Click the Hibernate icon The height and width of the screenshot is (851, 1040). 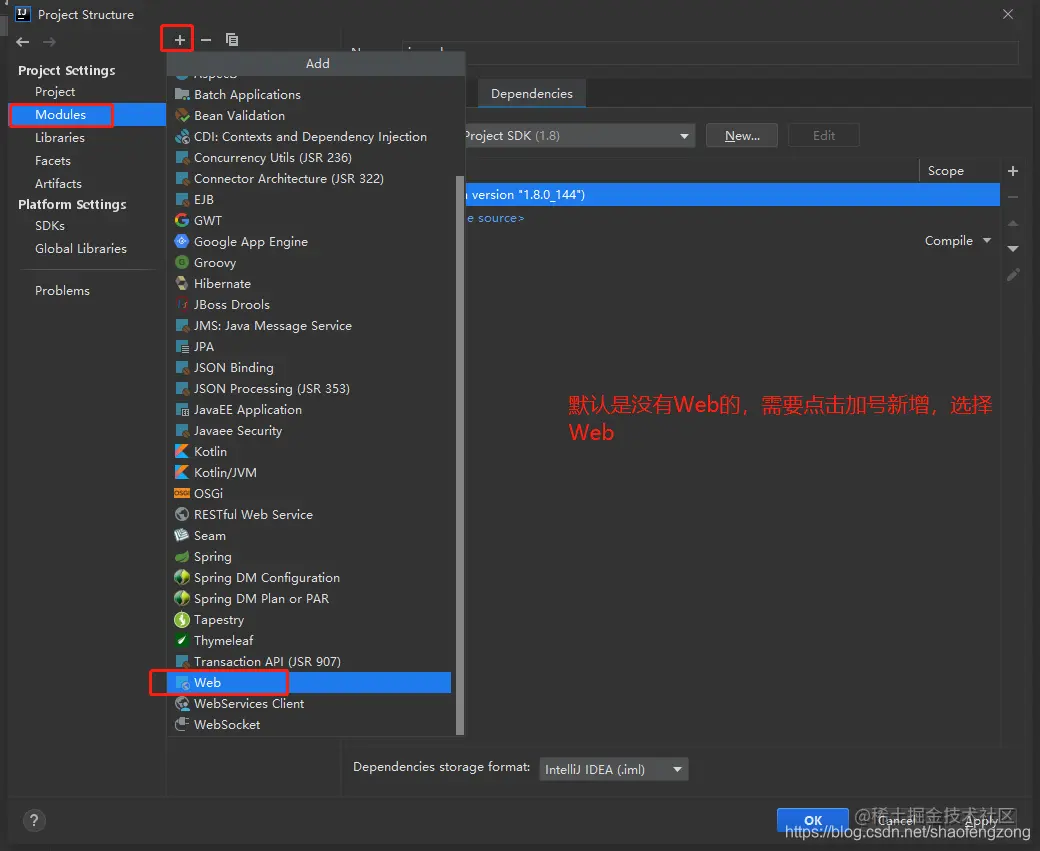pyautogui.click(x=182, y=283)
